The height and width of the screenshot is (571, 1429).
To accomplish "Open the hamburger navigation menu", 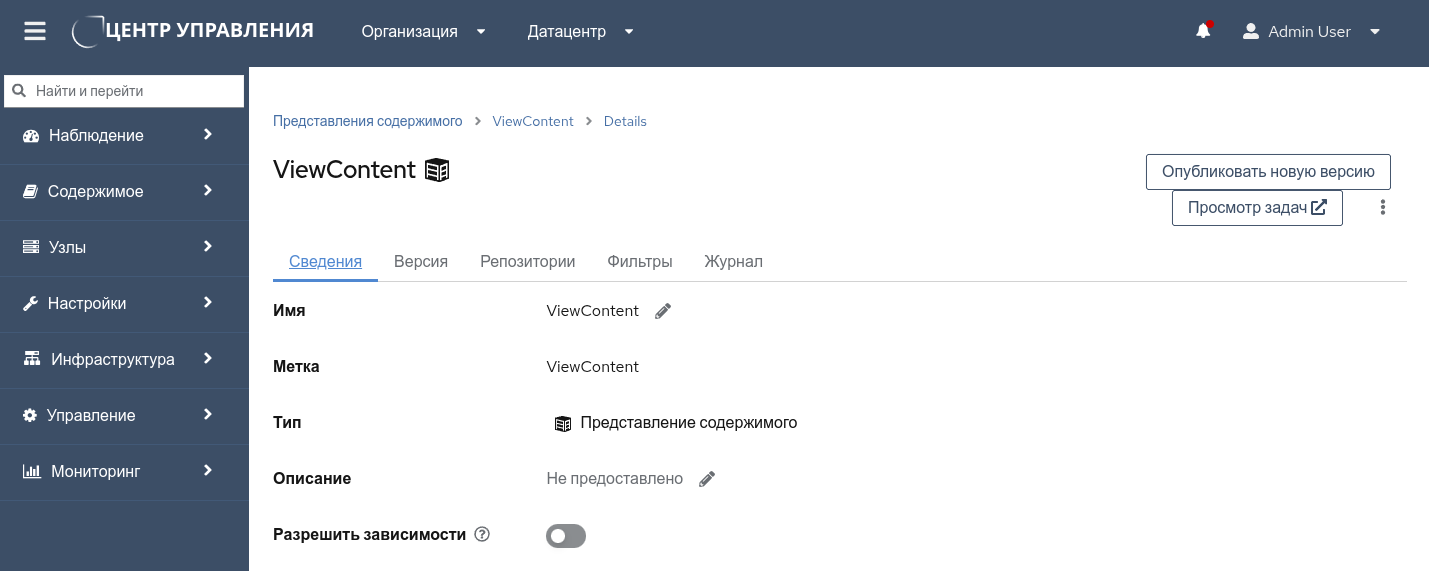I will point(35,32).
